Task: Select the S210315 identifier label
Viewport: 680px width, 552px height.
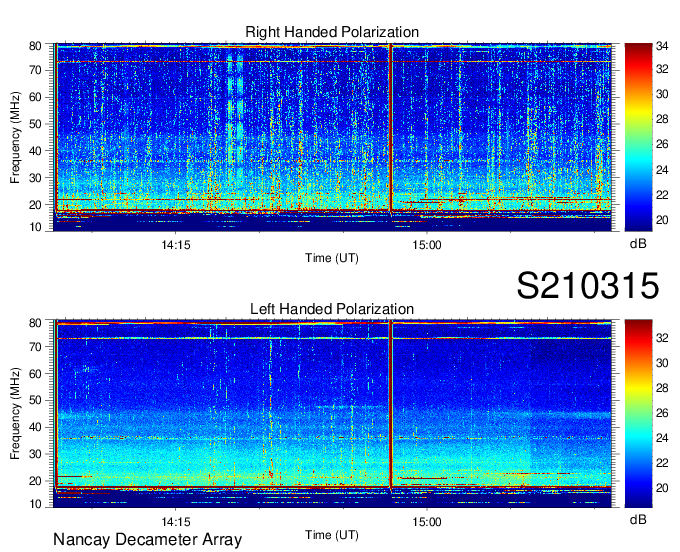Action: click(588, 285)
